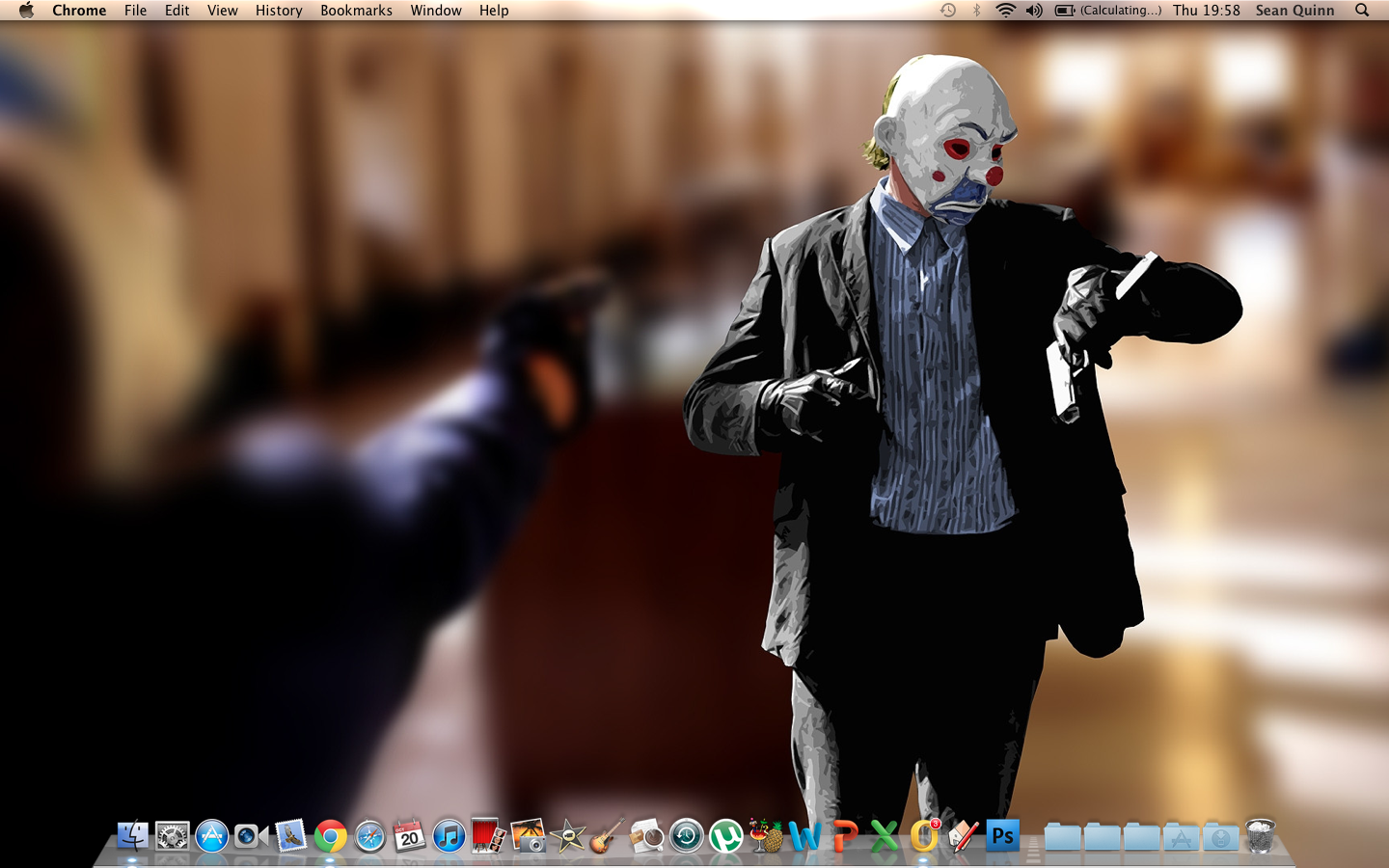
Task: Open the Trash in the dock
Action: tap(1260, 835)
